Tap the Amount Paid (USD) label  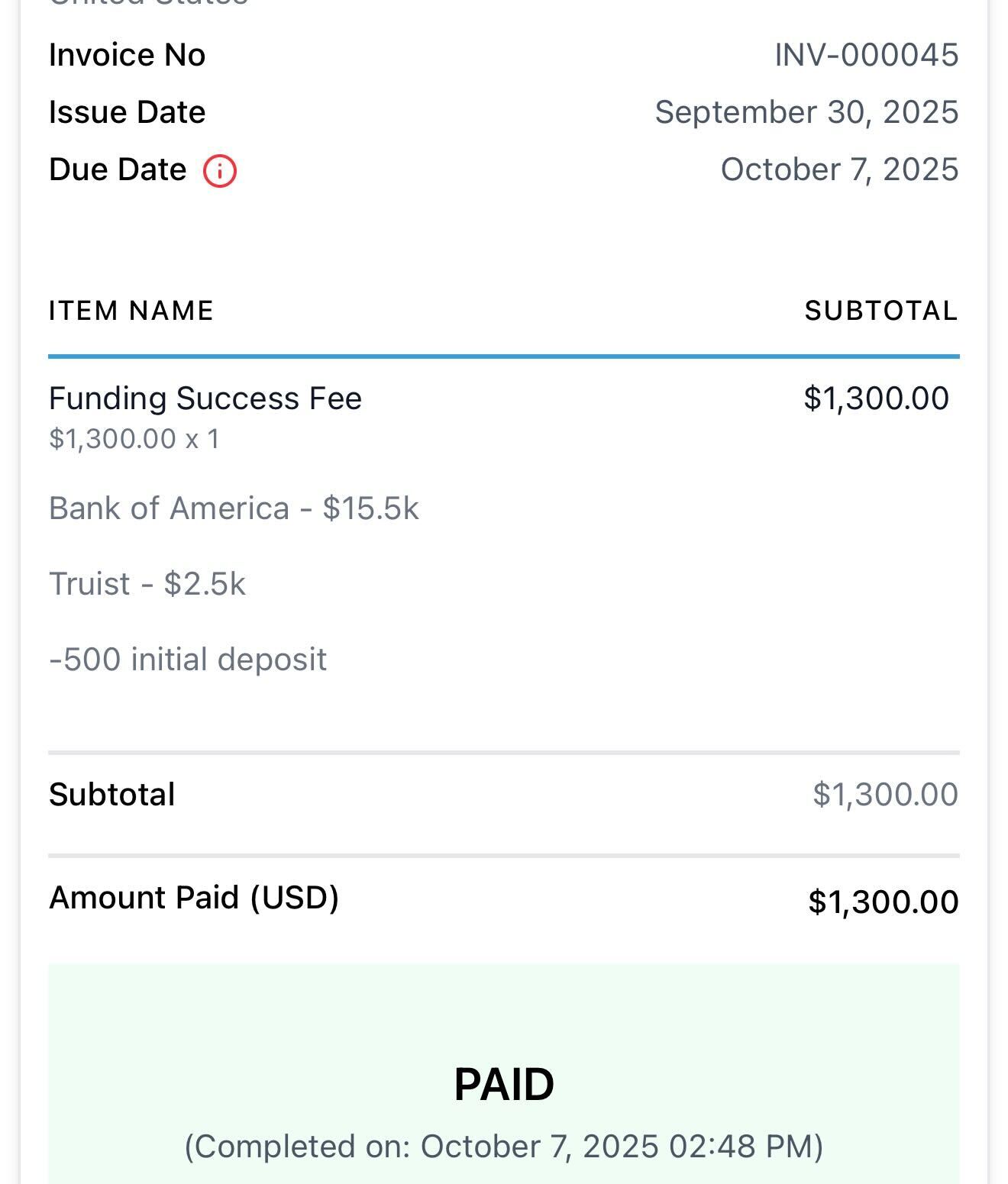pyautogui.click(x=194, y=898)
